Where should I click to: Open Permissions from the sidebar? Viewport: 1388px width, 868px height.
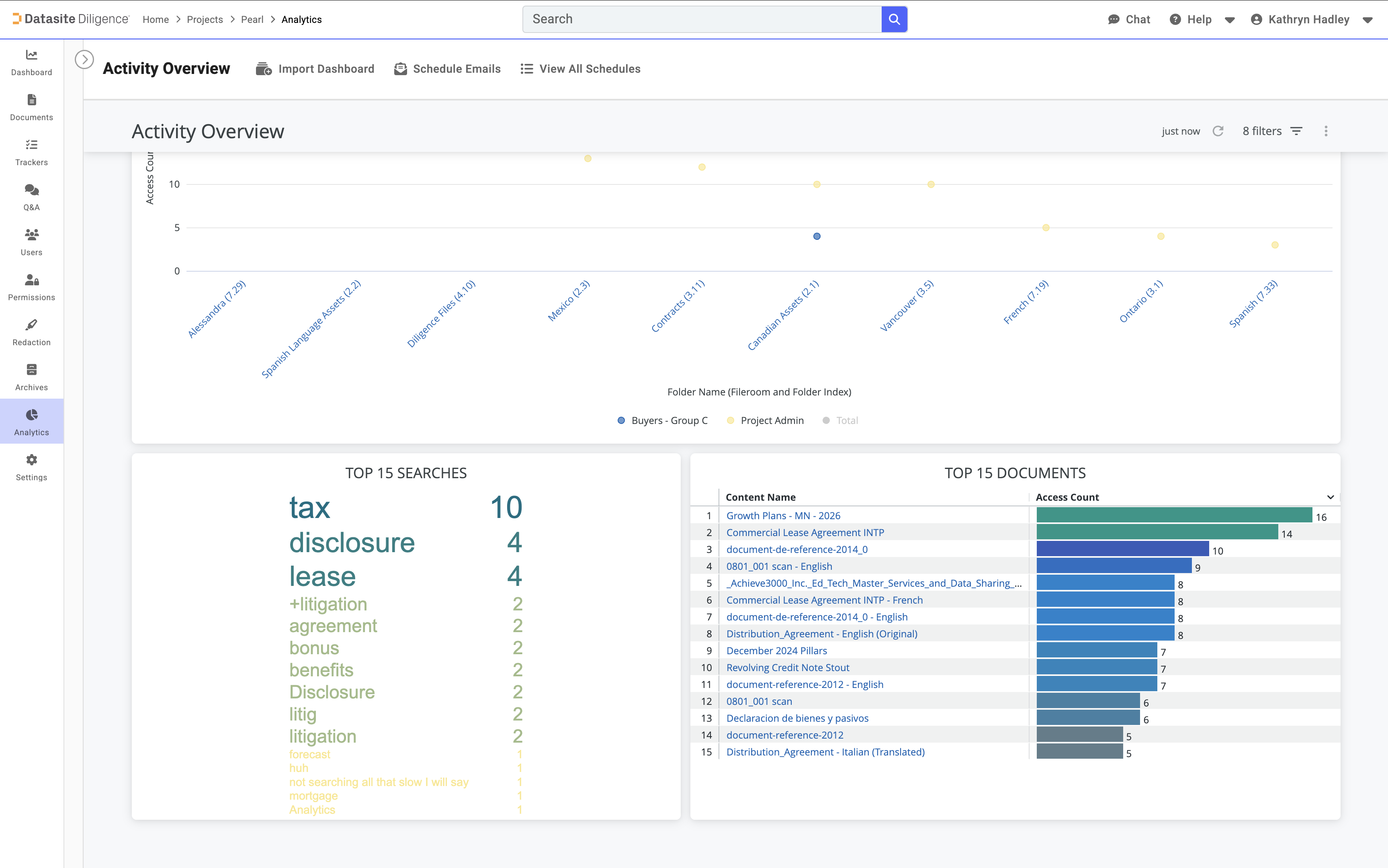(32, 287)
